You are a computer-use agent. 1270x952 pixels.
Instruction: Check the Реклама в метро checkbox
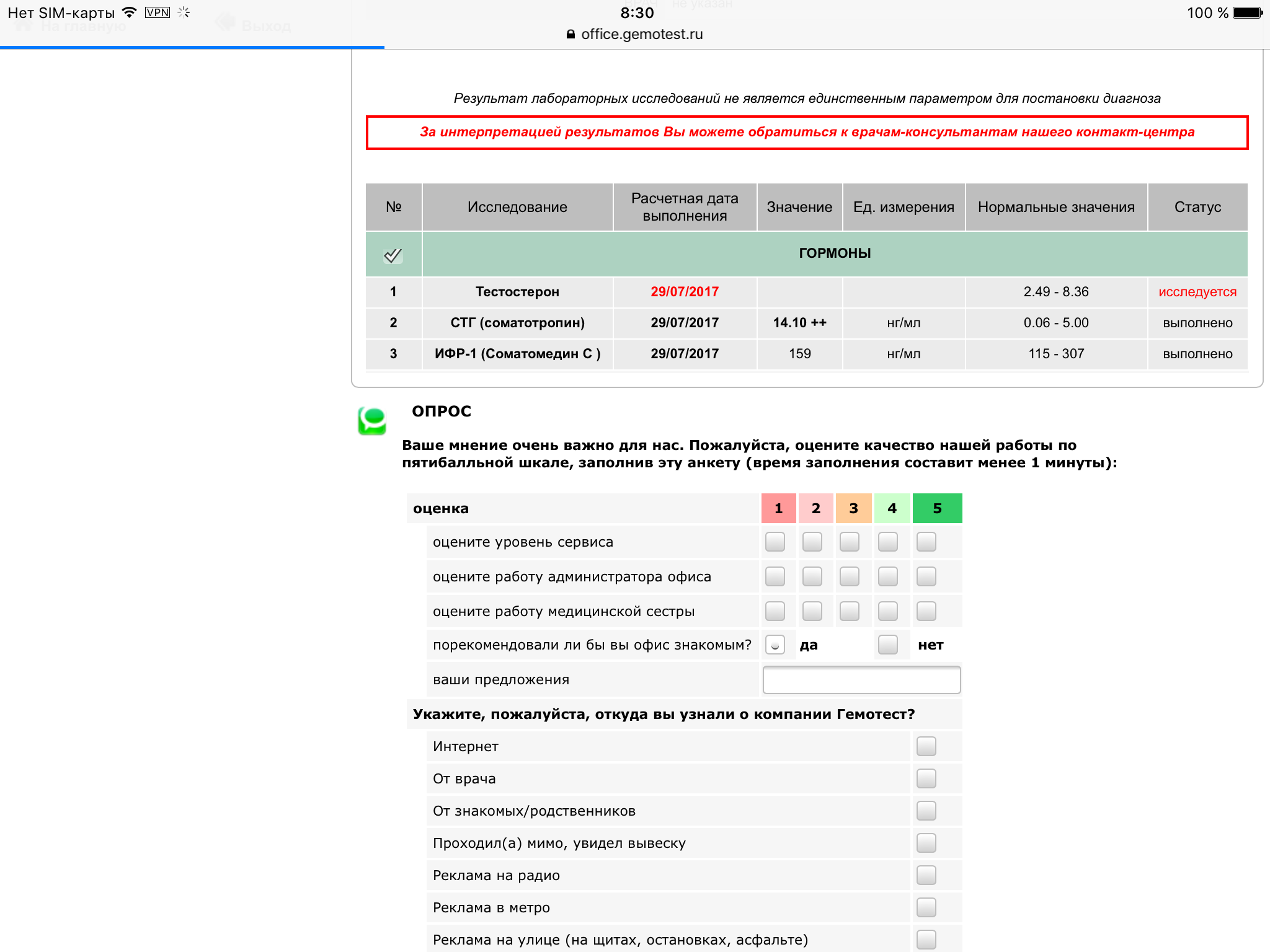click(x=926, y=907)
